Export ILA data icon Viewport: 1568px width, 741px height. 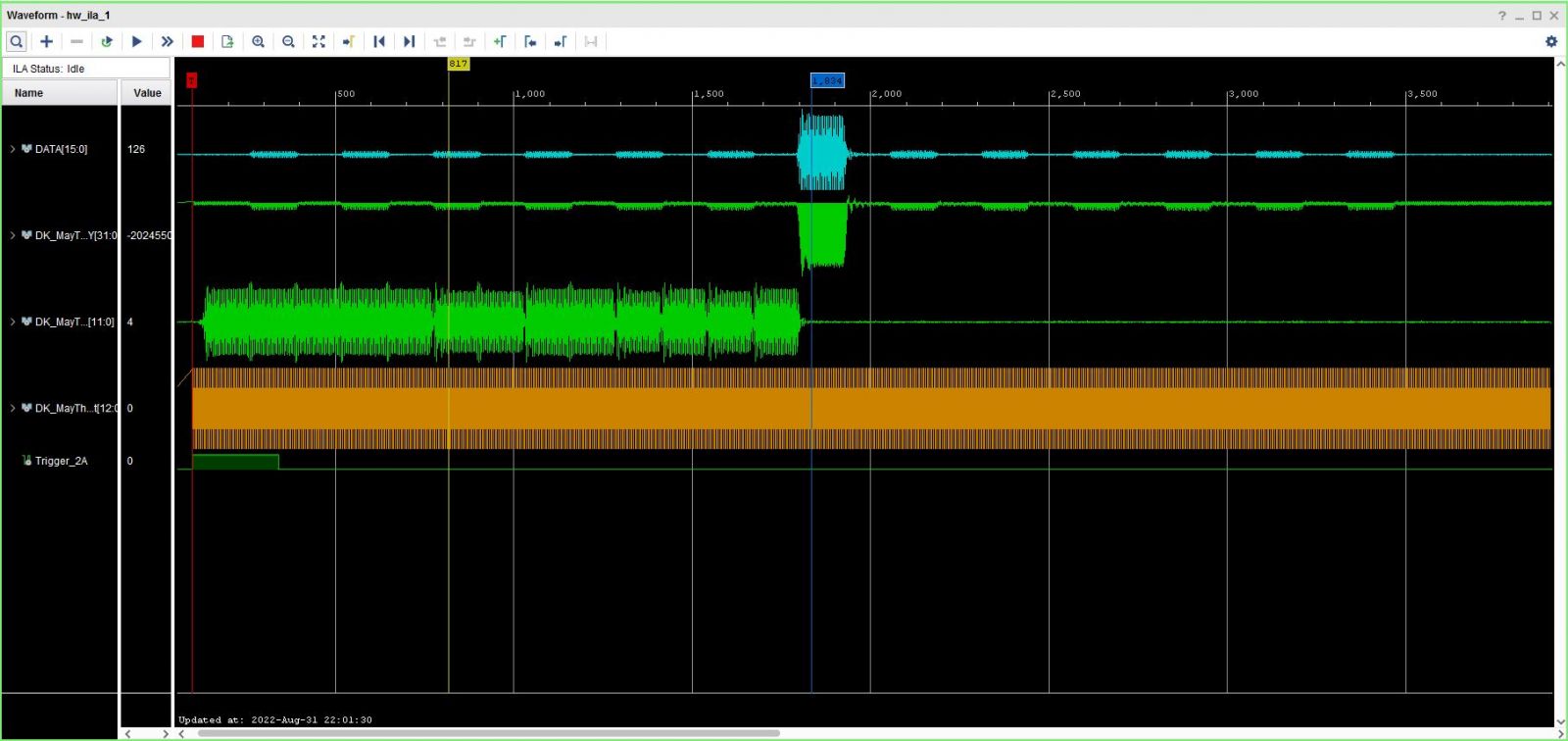(x=227, y=41)
